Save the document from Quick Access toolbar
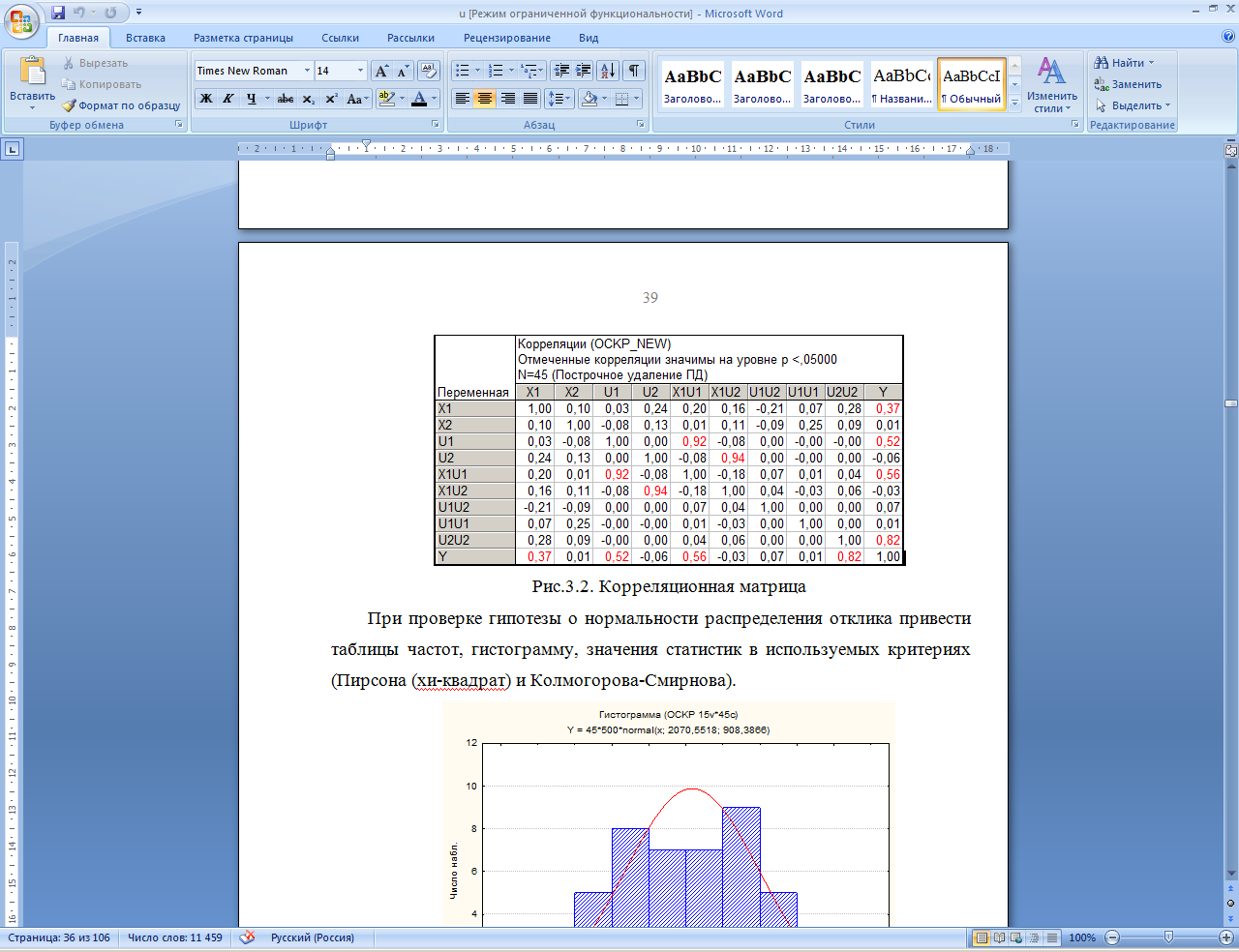Screen dimensions: 1239x952 tap(58, 14)
